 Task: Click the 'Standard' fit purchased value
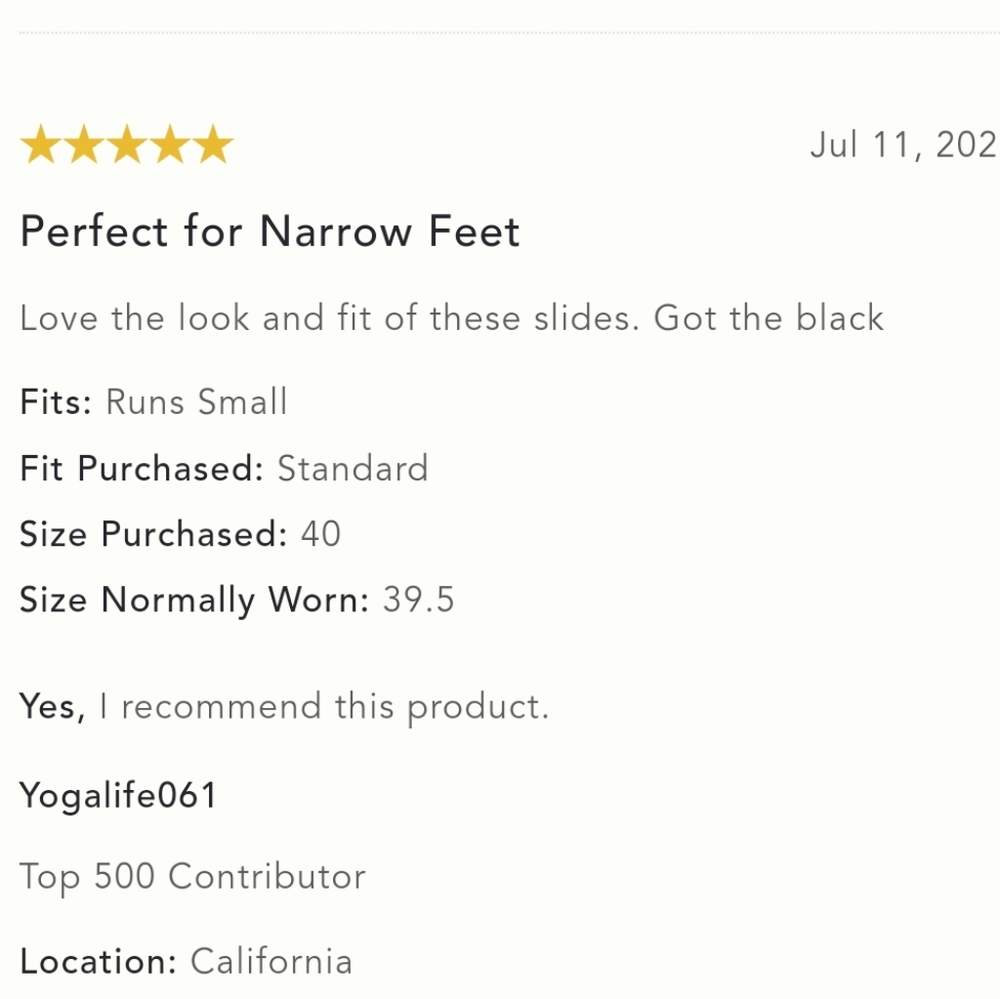353,469
